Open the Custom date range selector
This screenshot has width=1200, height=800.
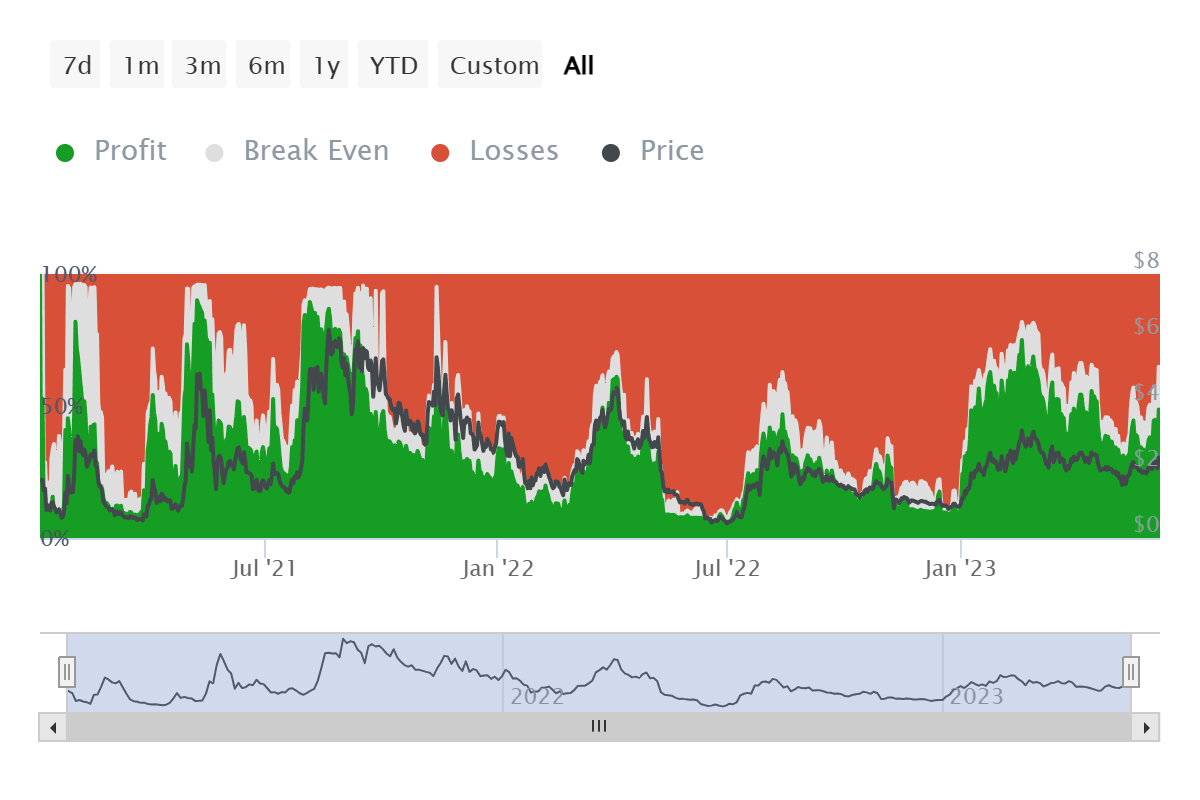pyautogui.click(x=491, y=64)
